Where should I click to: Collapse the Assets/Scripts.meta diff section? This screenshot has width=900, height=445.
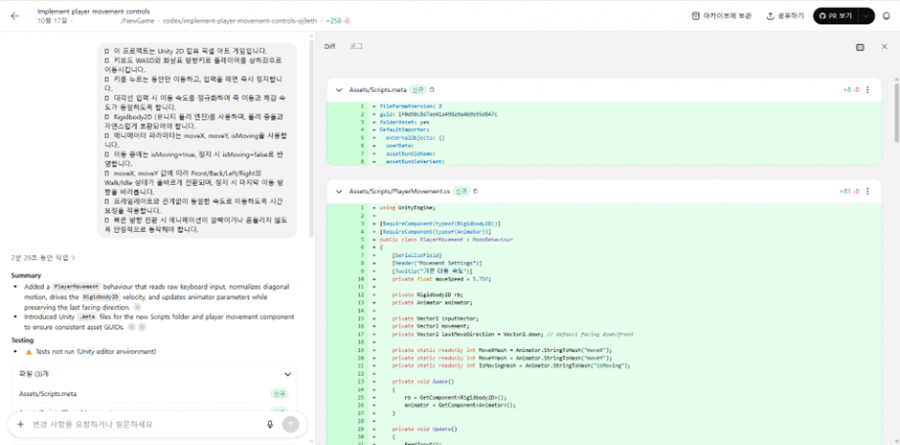coord(339,90)
